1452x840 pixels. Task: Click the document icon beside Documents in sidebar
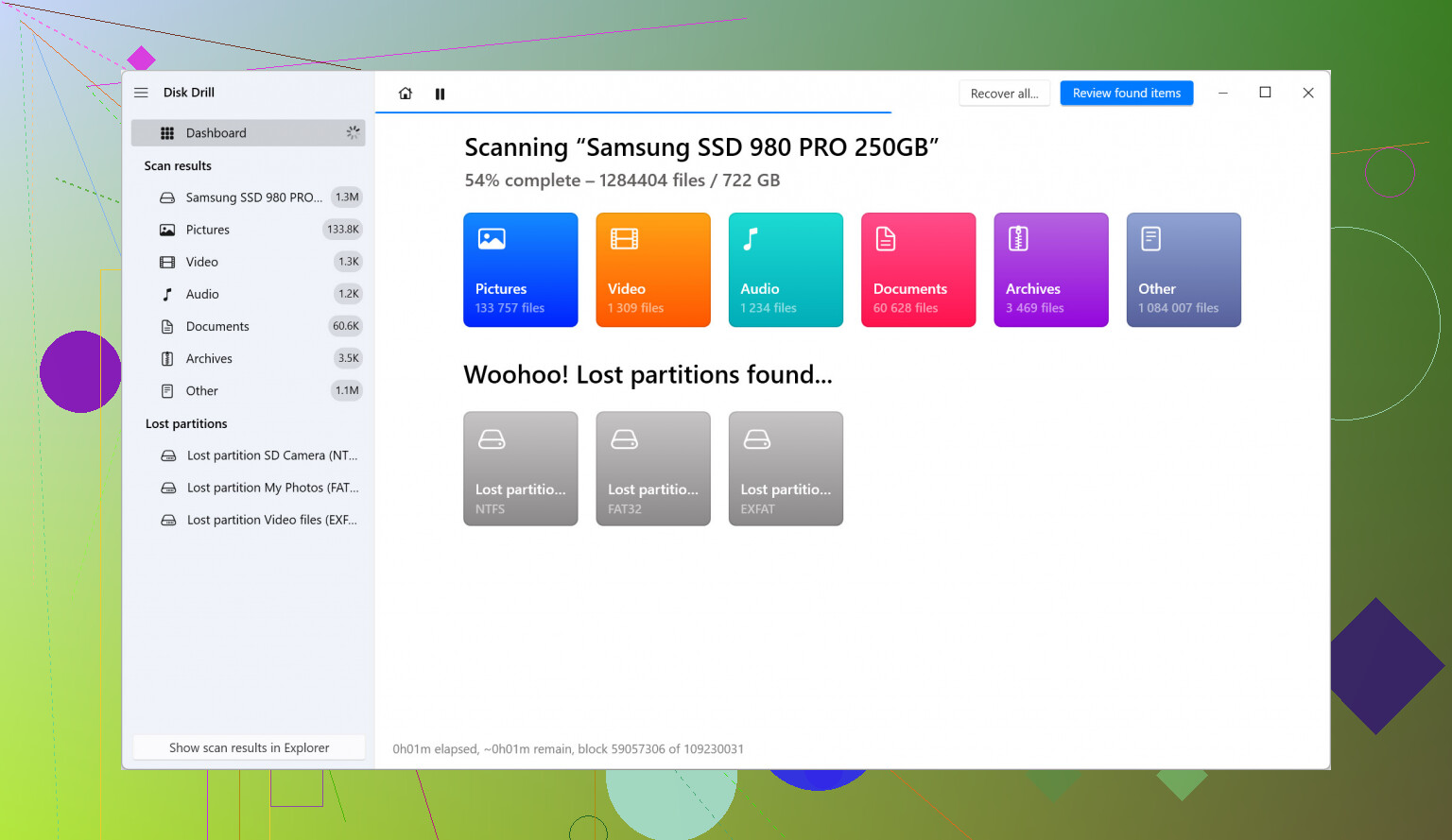click(x=167, y=326)
